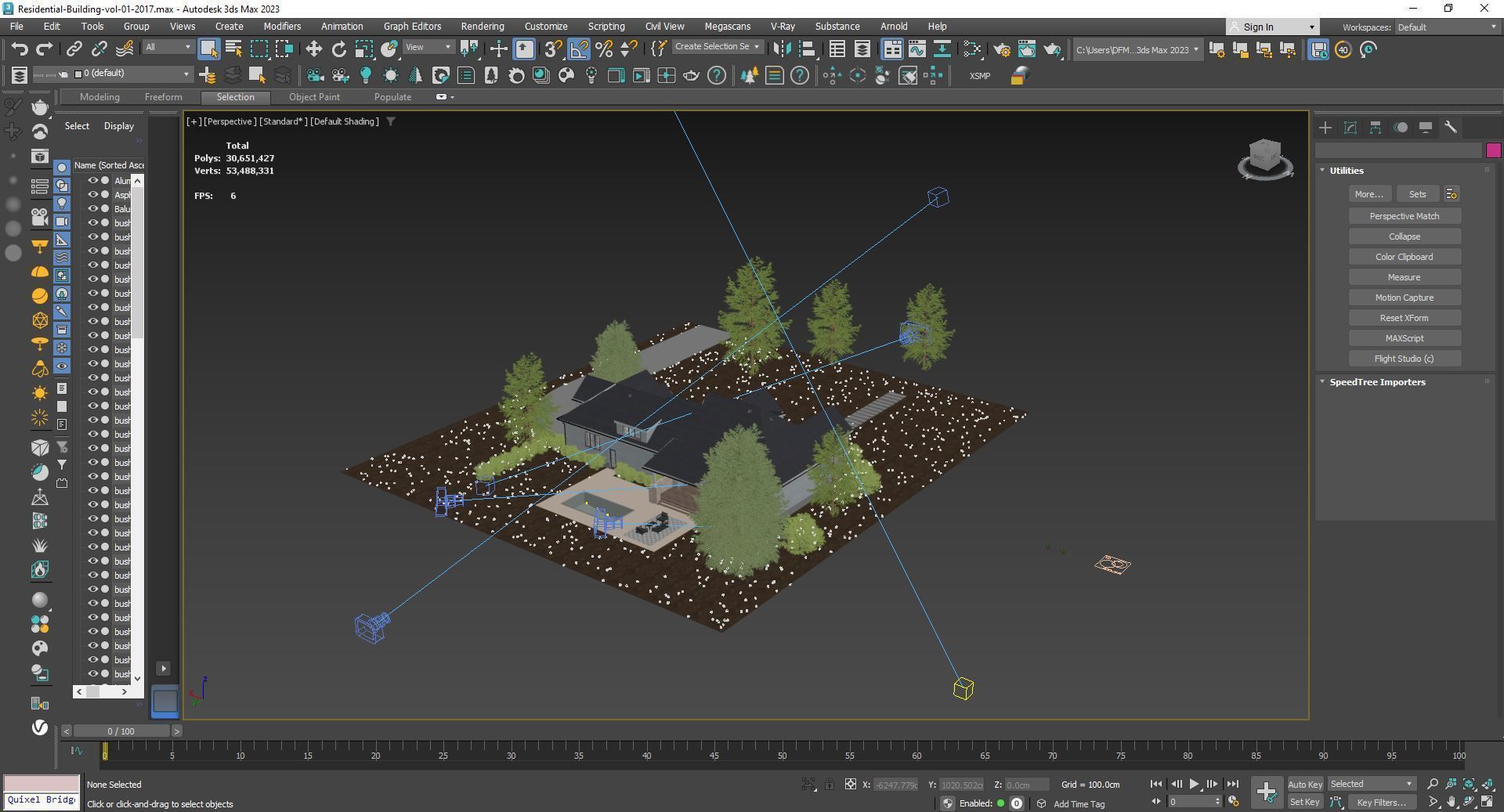Screen dimensions: 1504x812
Task: Choose the Select and Move tool
Action: pyautogui.click(x=313, y=49)
